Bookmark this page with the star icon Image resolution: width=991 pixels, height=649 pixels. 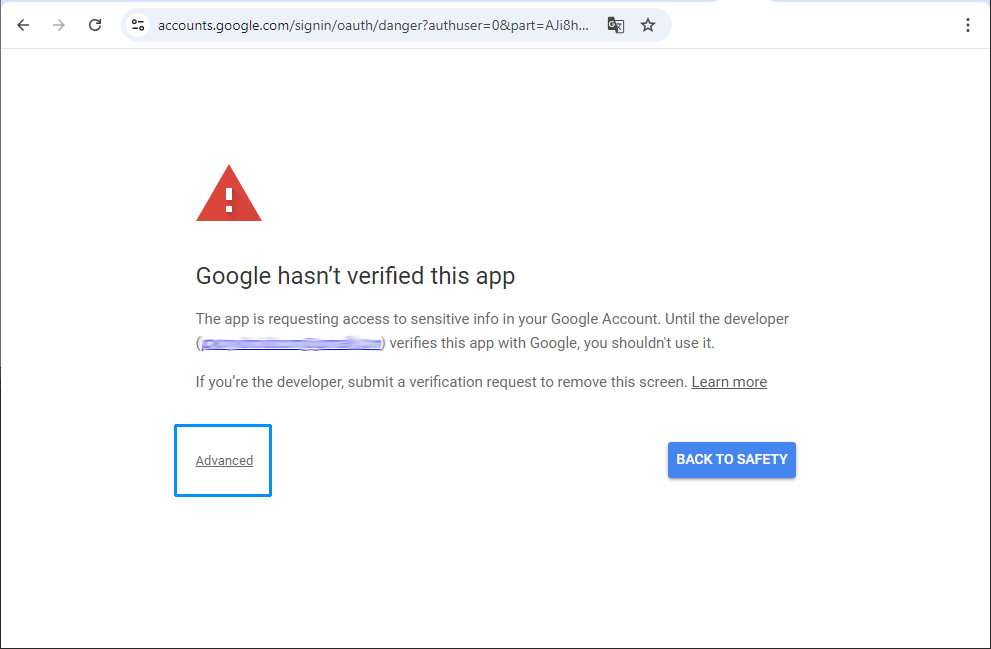click(648, 25)
